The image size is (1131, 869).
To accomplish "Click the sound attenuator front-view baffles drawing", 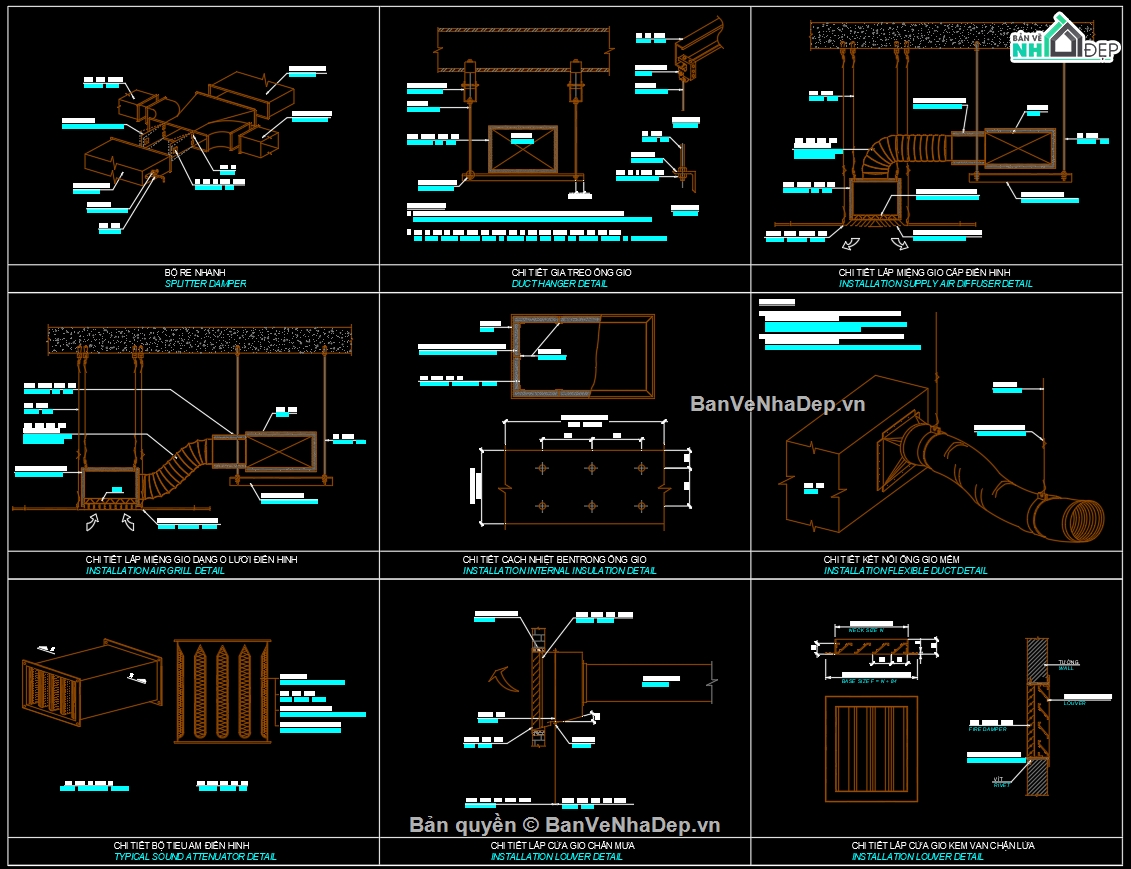I will coord(222,692).
